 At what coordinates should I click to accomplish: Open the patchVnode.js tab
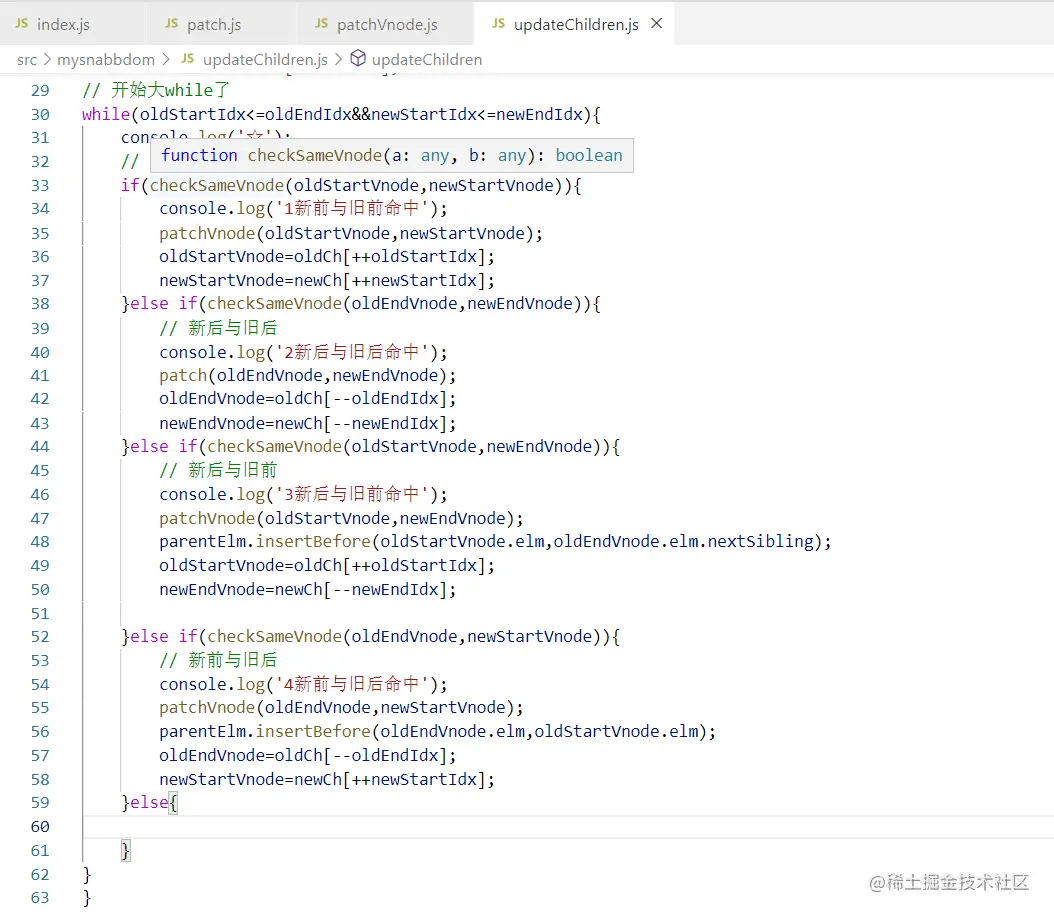387,24
